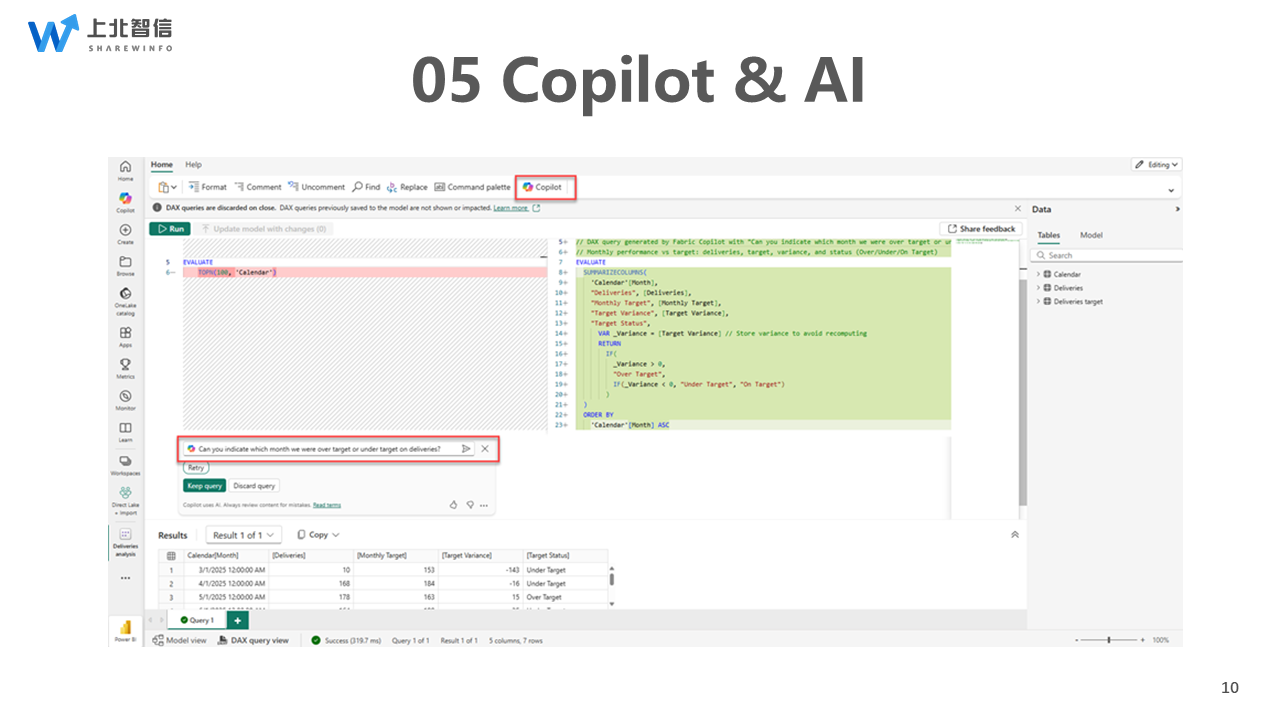Click Discard query
The image size is (1280, 720).
tap(254, 486)
